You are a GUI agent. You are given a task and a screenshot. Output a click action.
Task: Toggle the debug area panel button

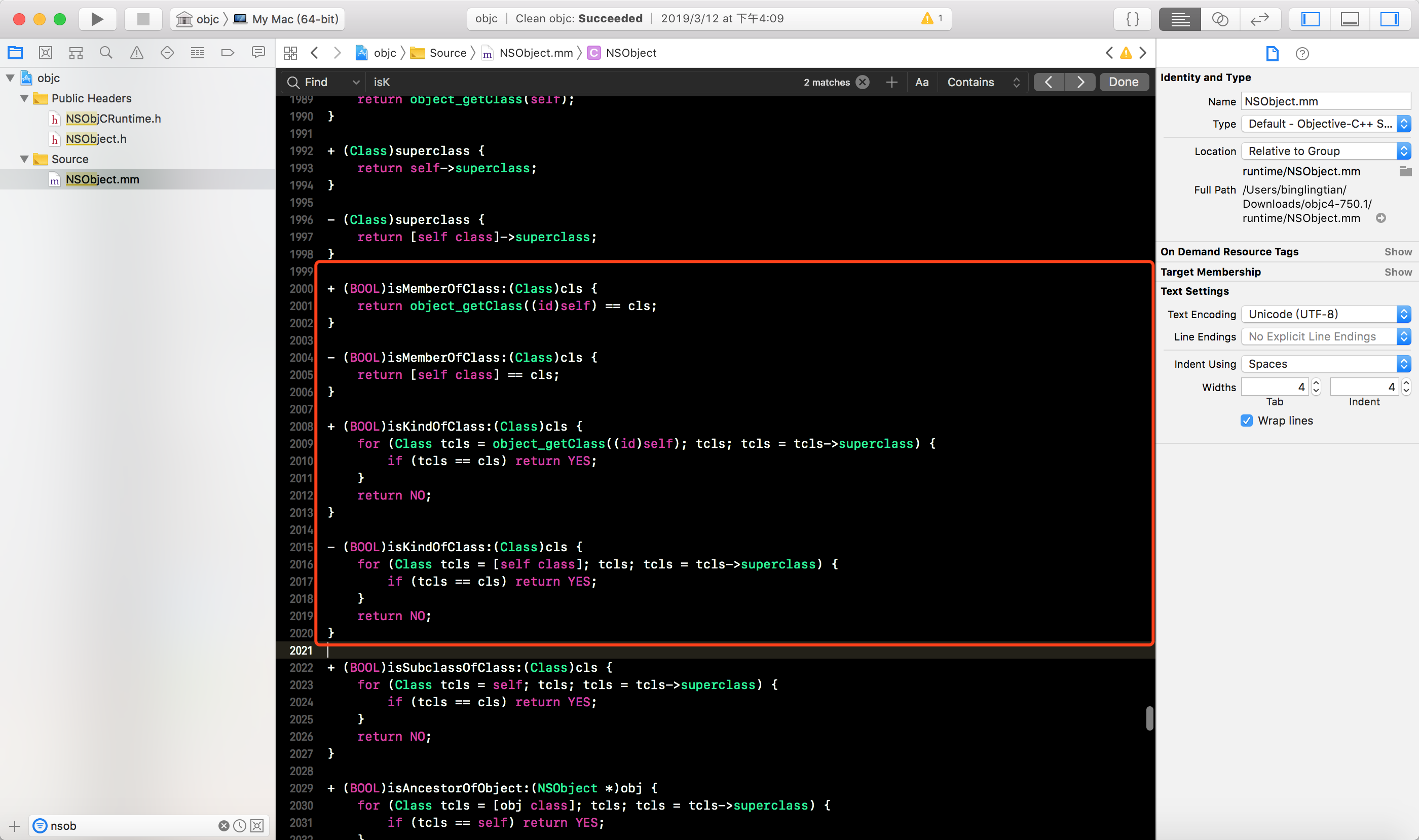(1350, 19)
